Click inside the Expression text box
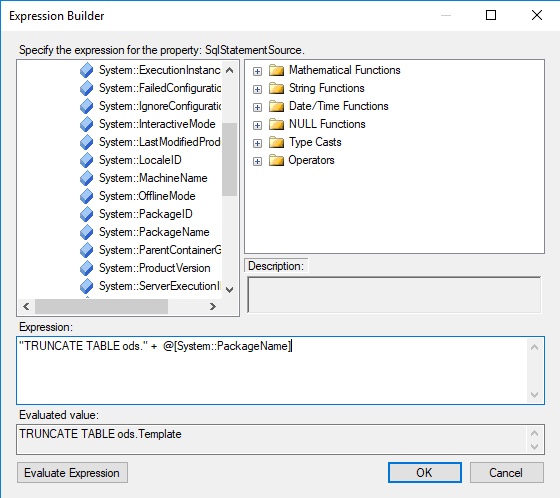The width and height of the screenshot is (560, 498). 271,370
